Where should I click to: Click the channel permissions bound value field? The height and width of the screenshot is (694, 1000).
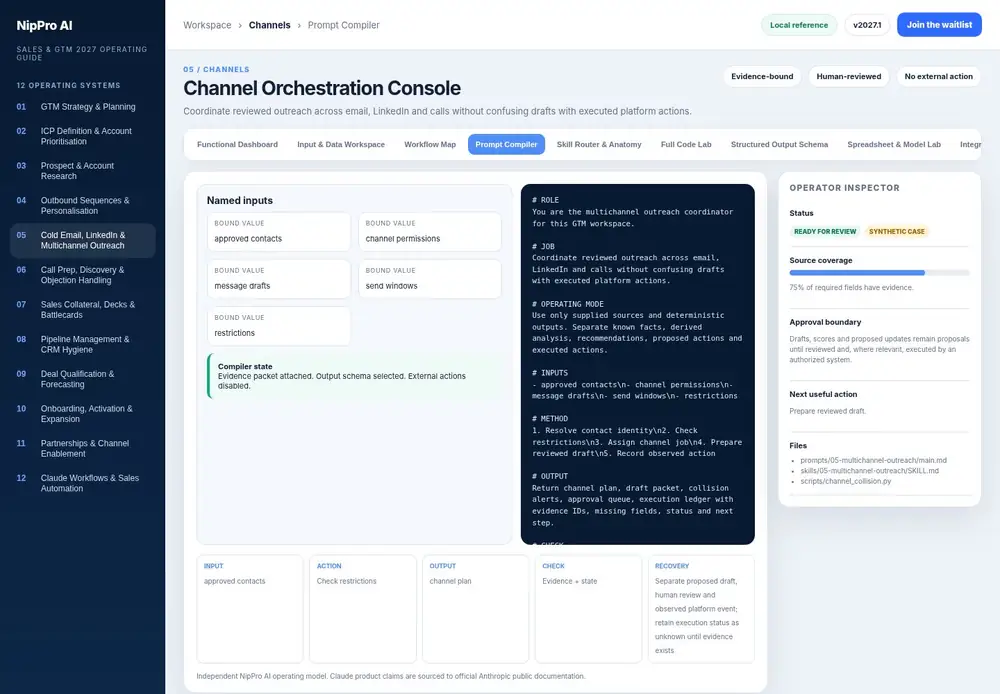click(430, 232)
